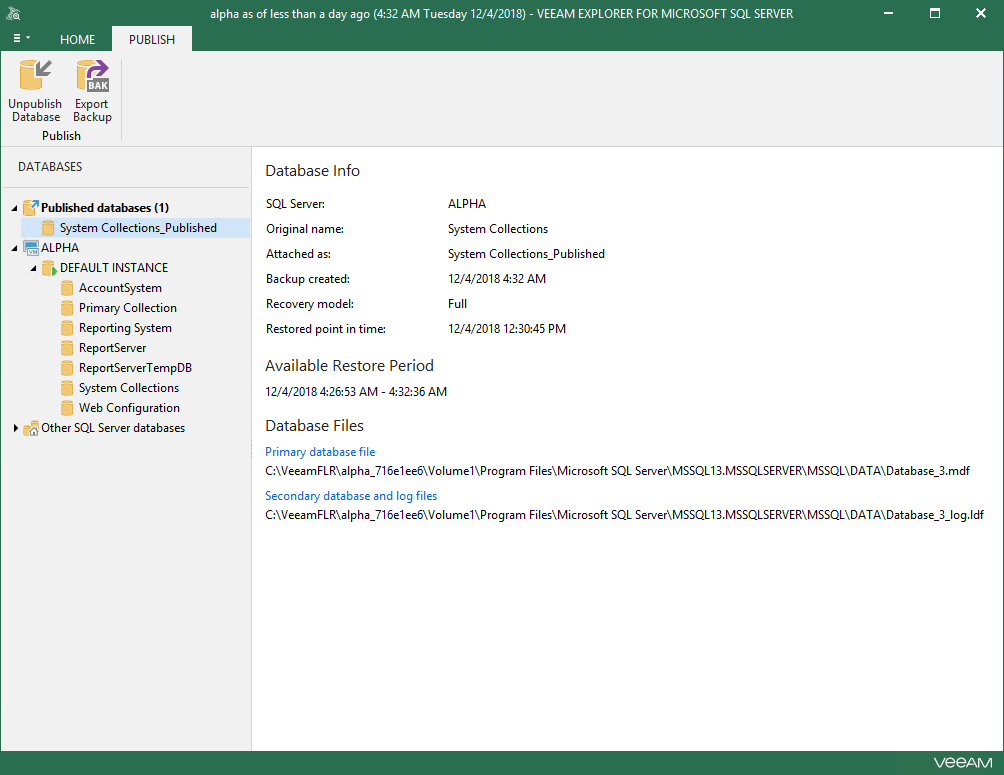Click the Recovery model value Full
Image resolution: width=1004 pixels, height=775 pixels.
point(457,304)
